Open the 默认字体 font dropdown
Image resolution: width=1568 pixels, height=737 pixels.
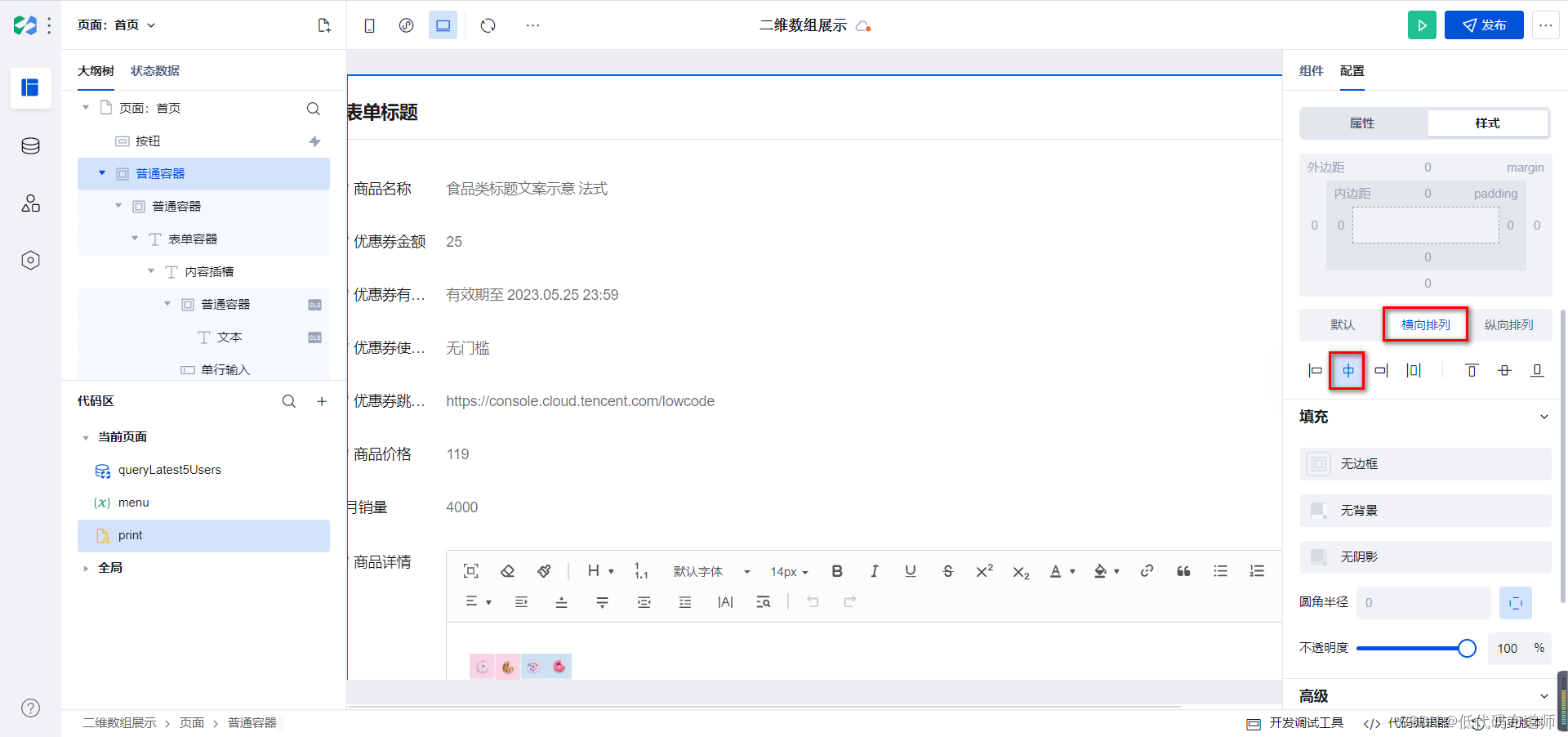(711, 572)
